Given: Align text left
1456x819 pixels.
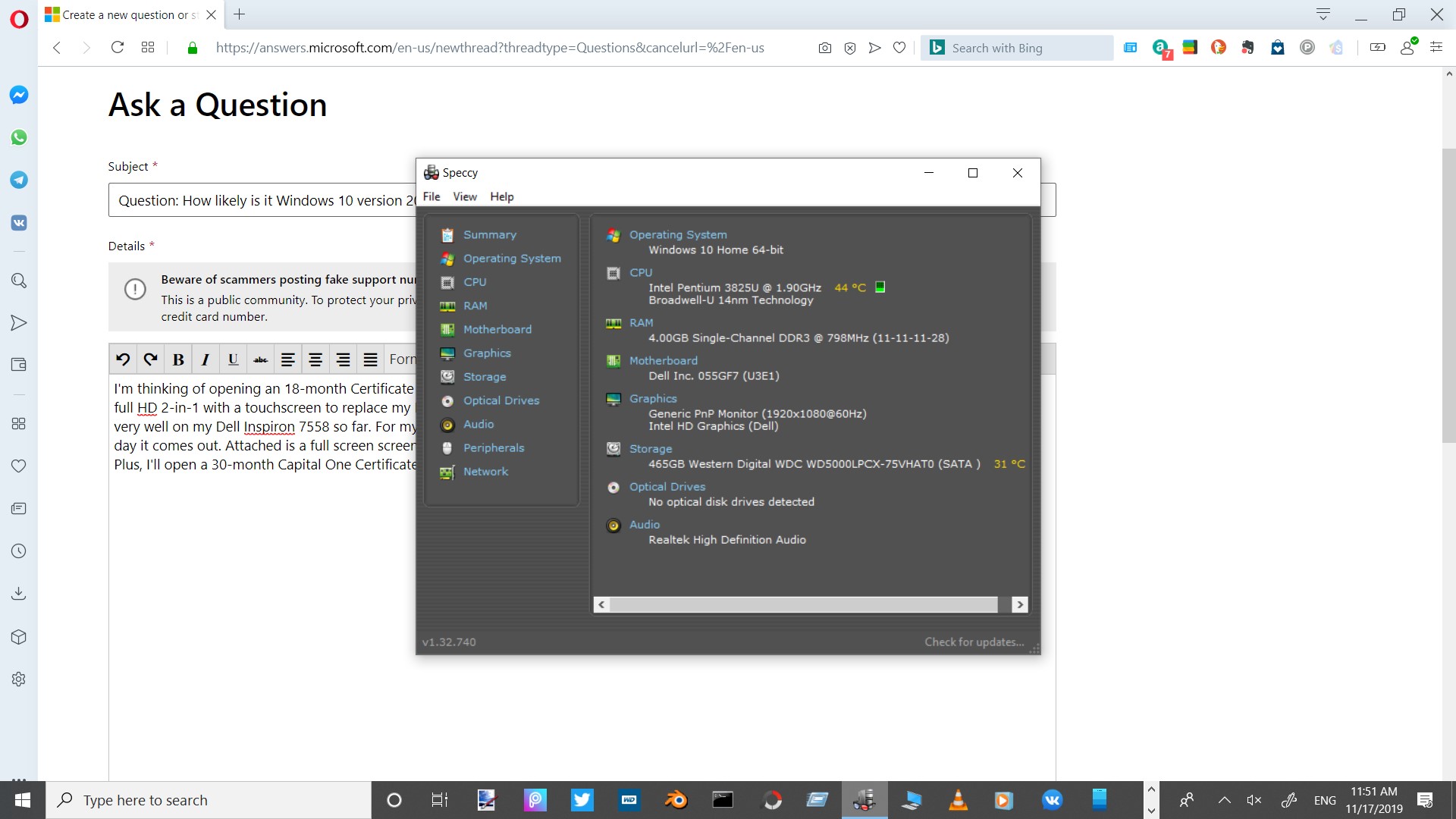Looking at the screenshot, I should pyautogui.click(x=288, y=359).
